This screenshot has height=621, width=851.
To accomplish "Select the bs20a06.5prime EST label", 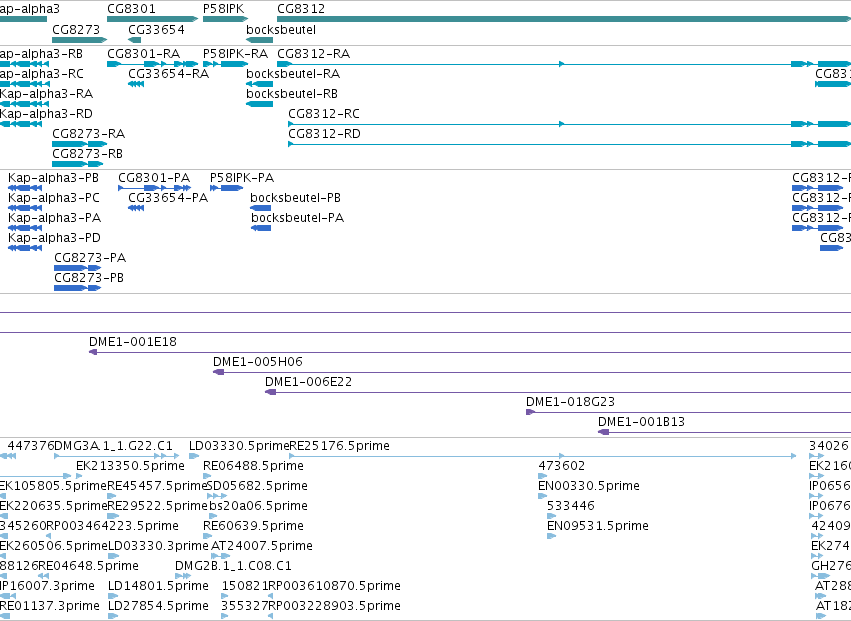I will [x=258, y=505].
